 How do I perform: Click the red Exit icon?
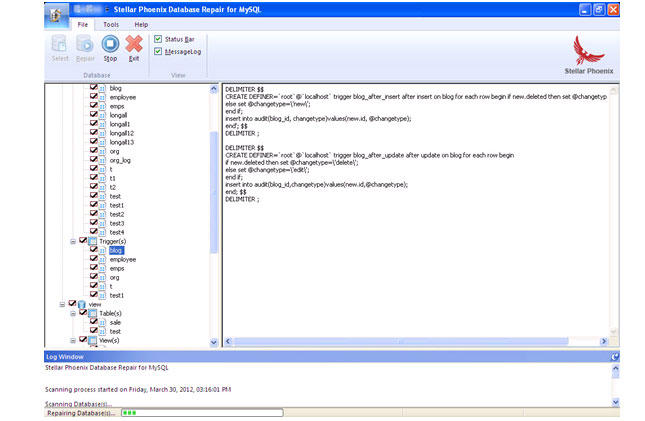pos(134,44)
